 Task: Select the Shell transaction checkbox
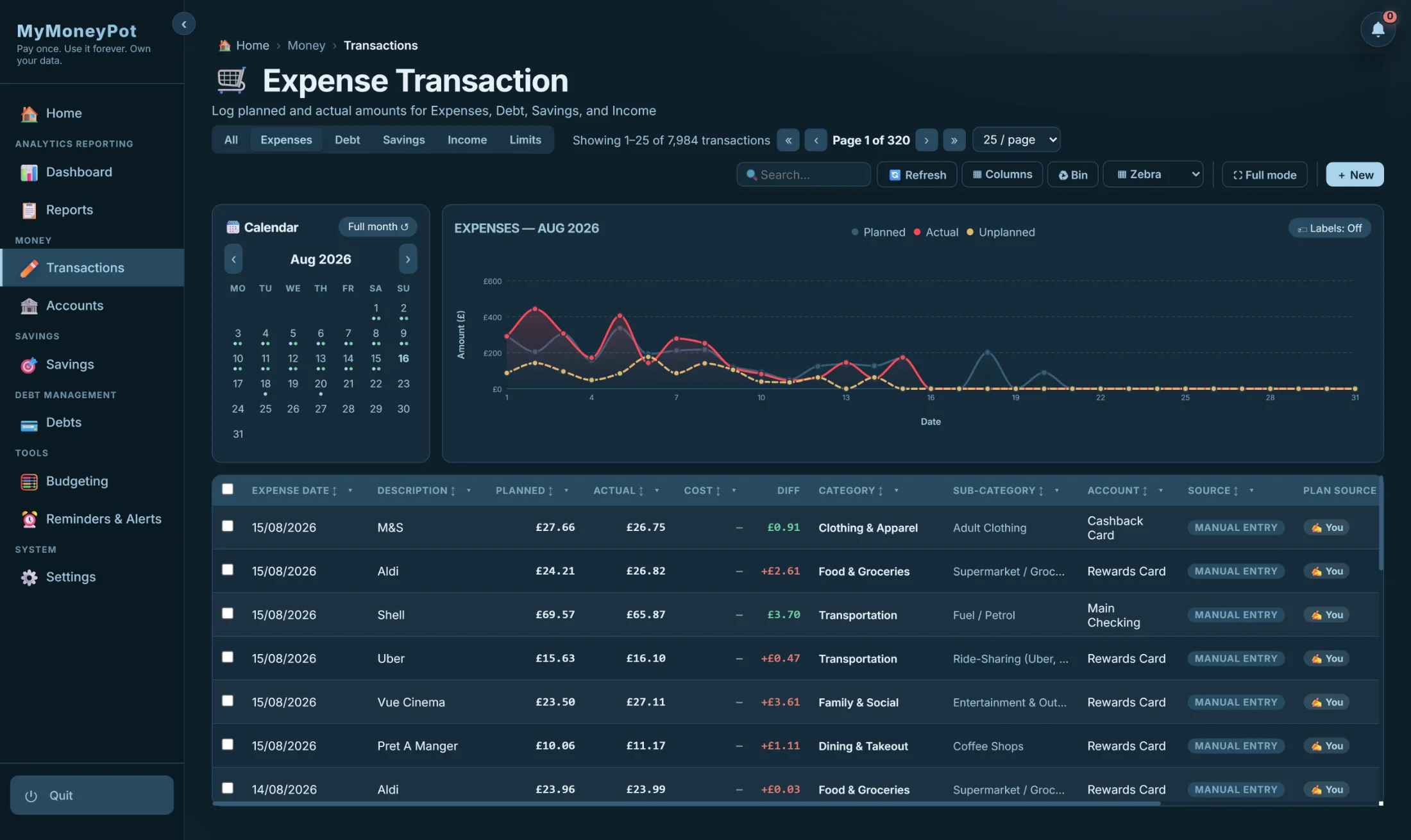point(228,613)
